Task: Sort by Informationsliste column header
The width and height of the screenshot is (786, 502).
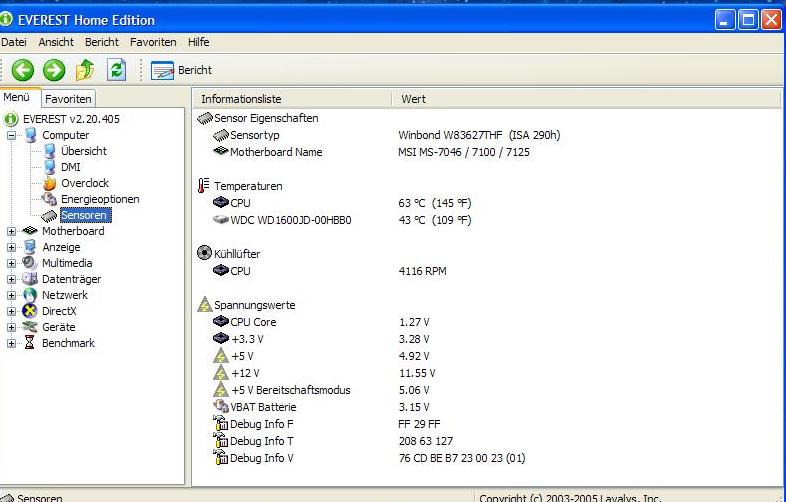Action: coord(292,99)
